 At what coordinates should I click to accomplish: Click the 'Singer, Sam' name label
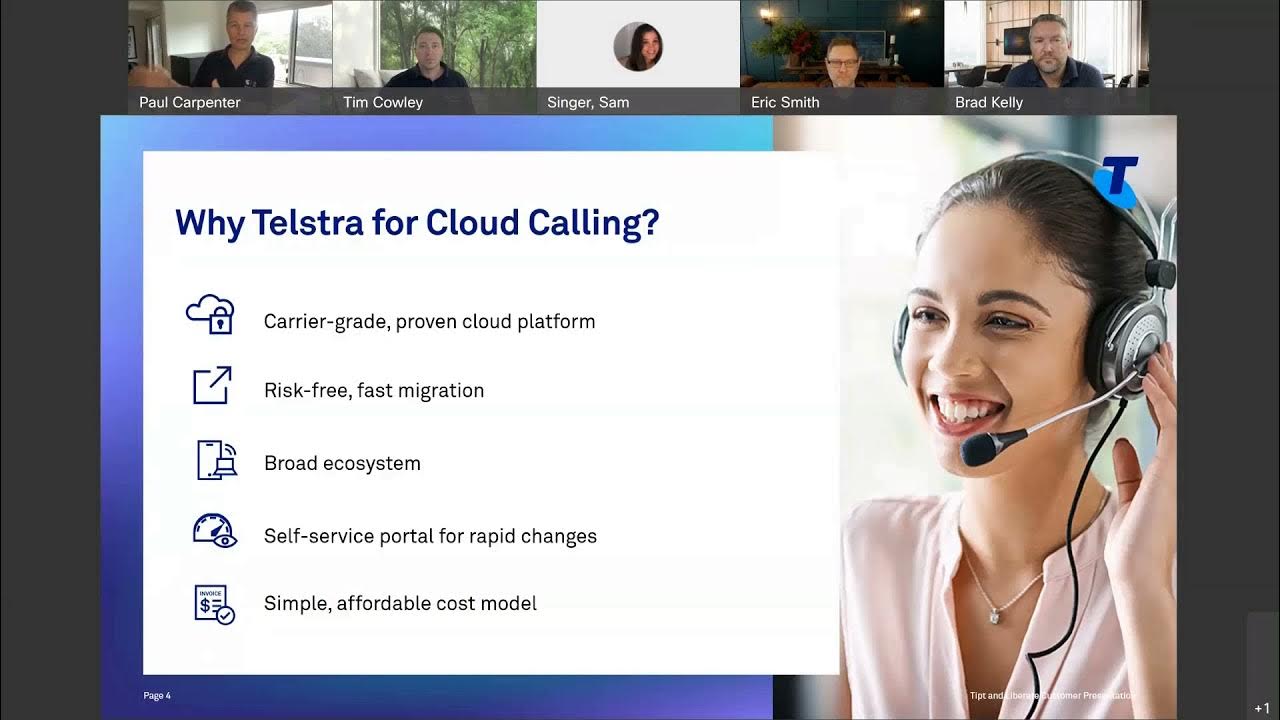pyautogui.click(x=588, y=102)
